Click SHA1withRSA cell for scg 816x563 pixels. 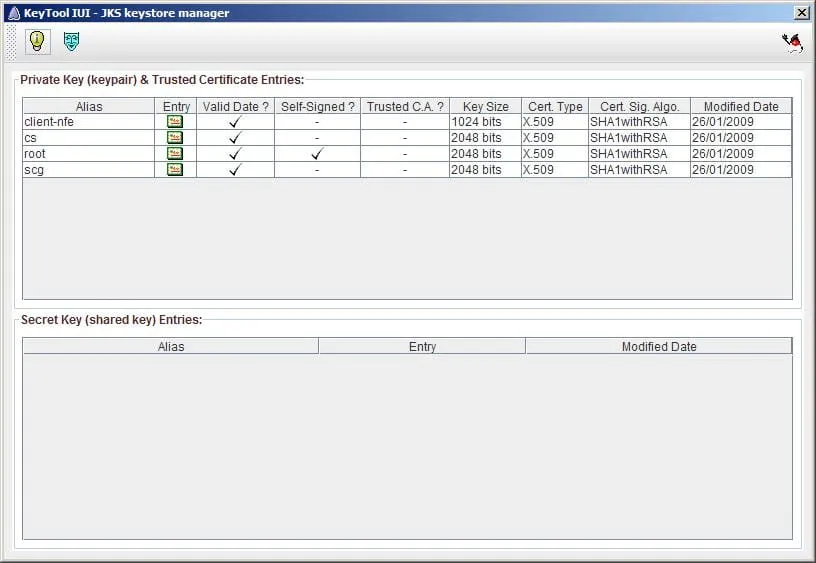(639, 170)
